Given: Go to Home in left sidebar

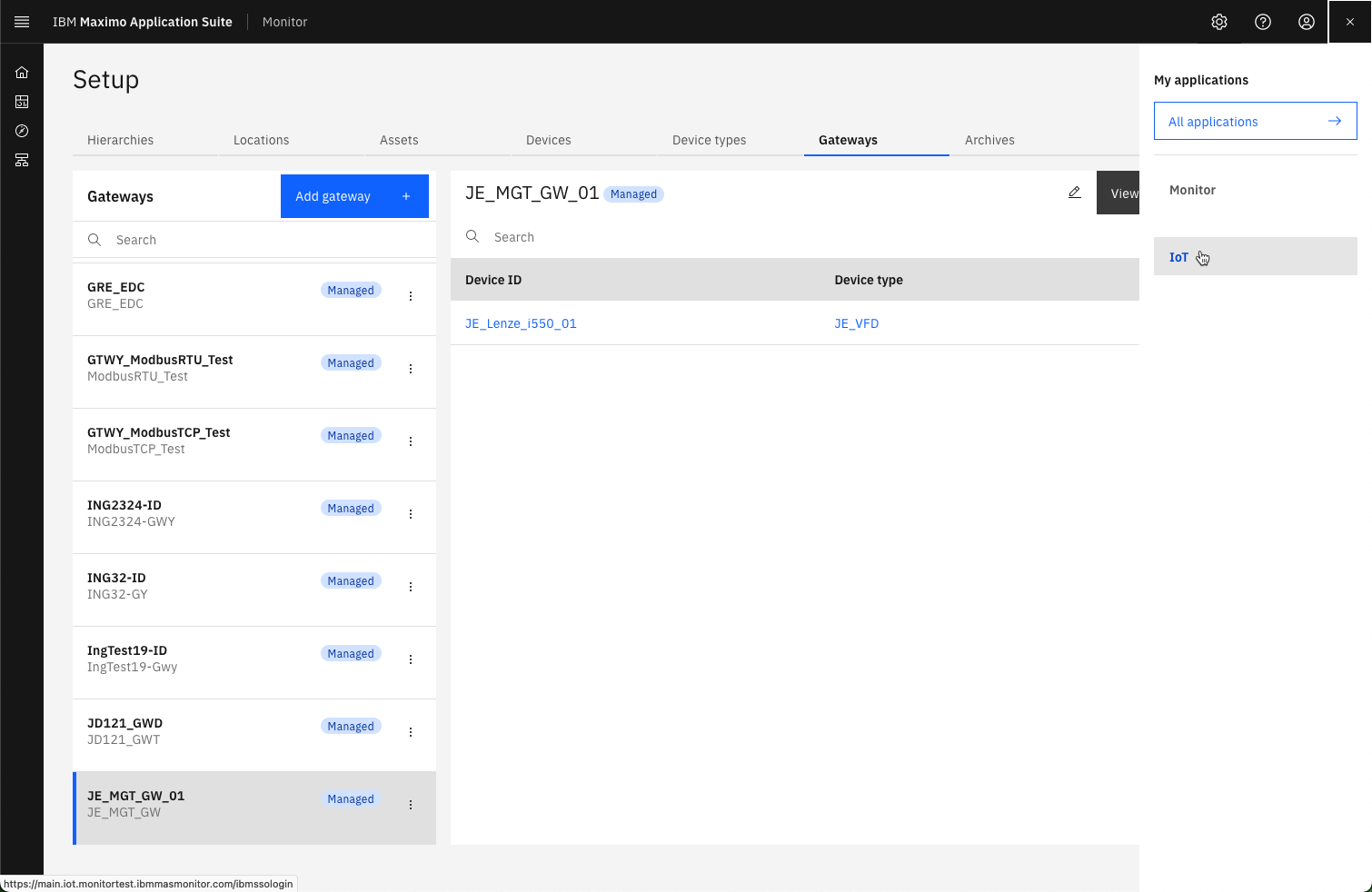Looking at the screenshot, I should (22, 73).
